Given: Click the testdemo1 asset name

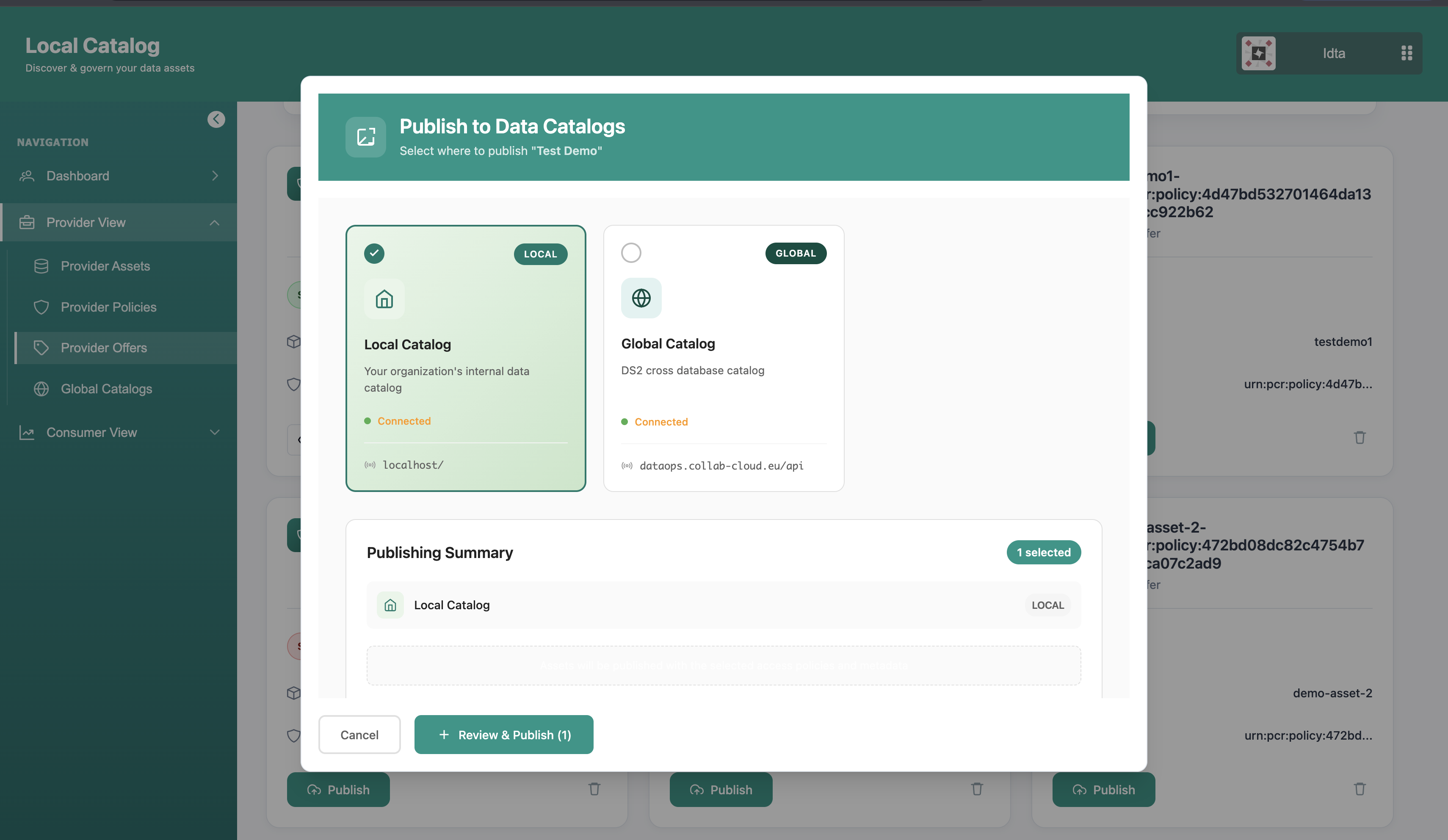Looking at the screenshot, I should 1343,342.
